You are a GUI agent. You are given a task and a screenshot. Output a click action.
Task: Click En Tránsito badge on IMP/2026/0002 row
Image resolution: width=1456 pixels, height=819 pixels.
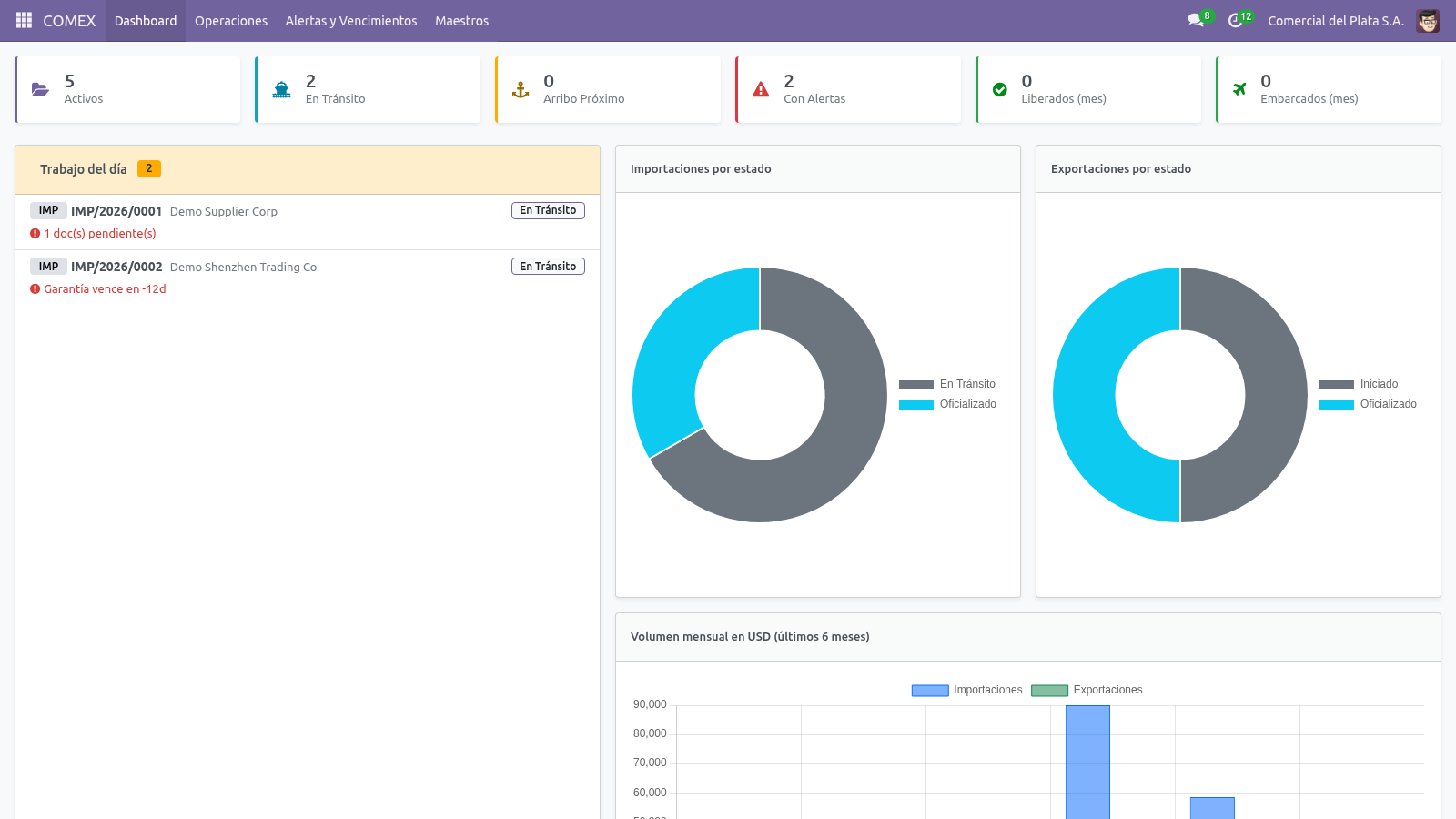(x=548, y=267)
